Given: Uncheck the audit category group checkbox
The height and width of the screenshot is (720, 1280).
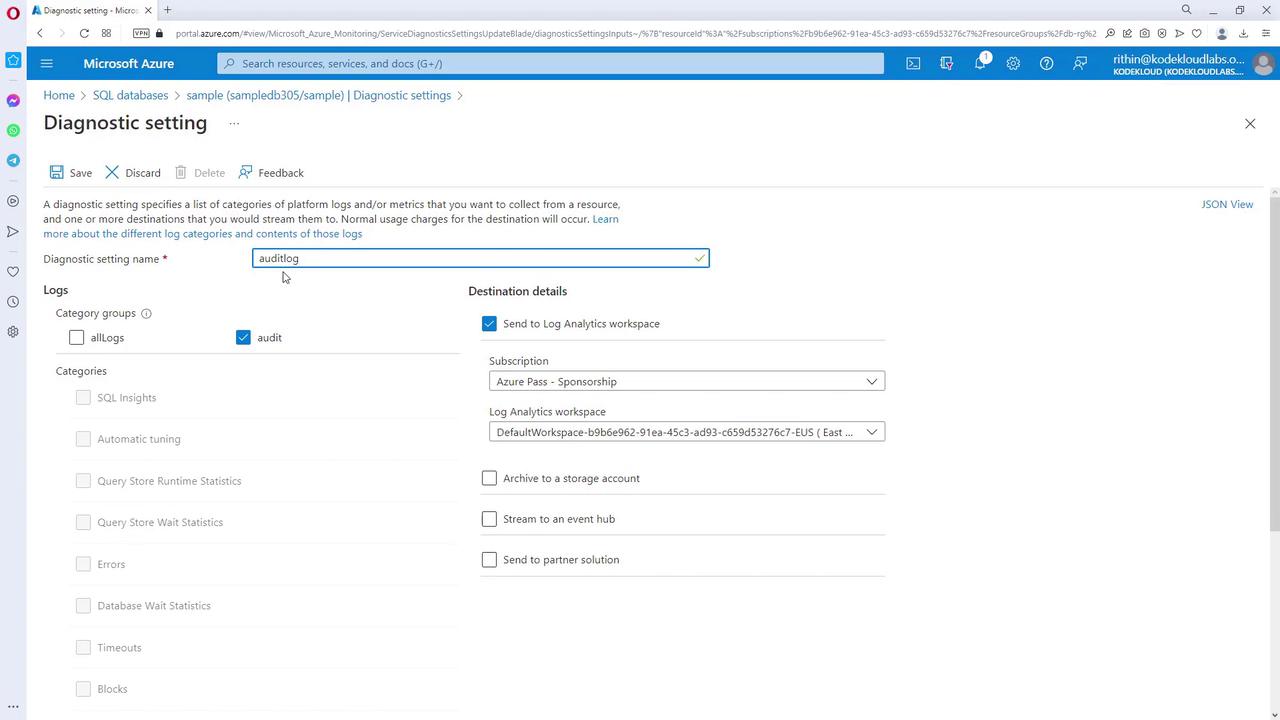Looking at the screenshot, I should click(243, 338).
